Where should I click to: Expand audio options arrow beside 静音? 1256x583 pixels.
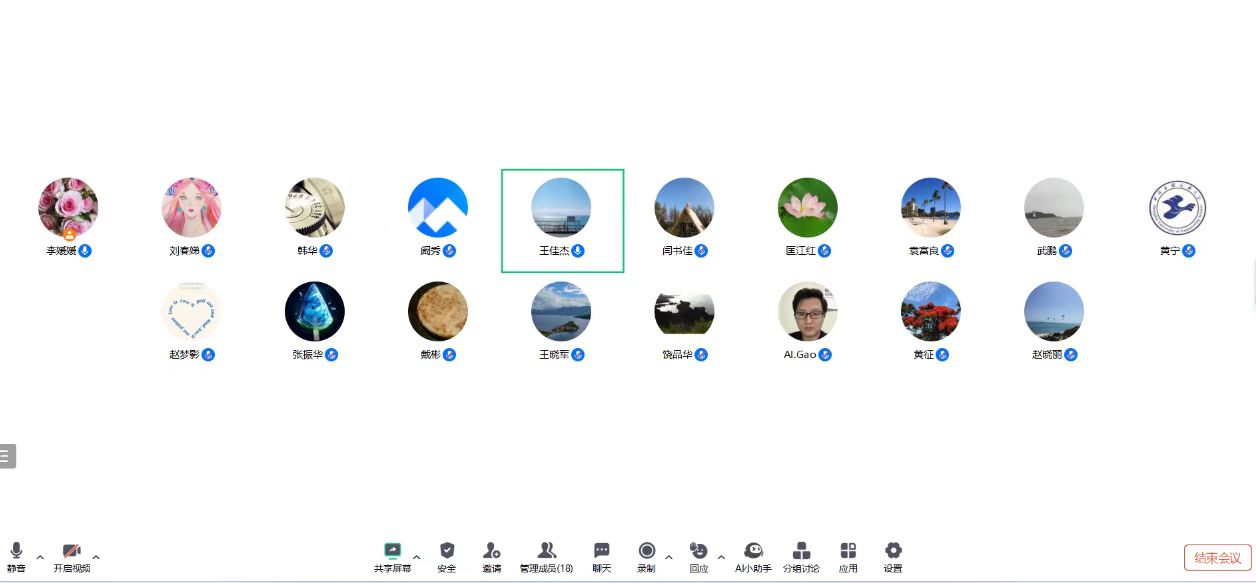40,557
